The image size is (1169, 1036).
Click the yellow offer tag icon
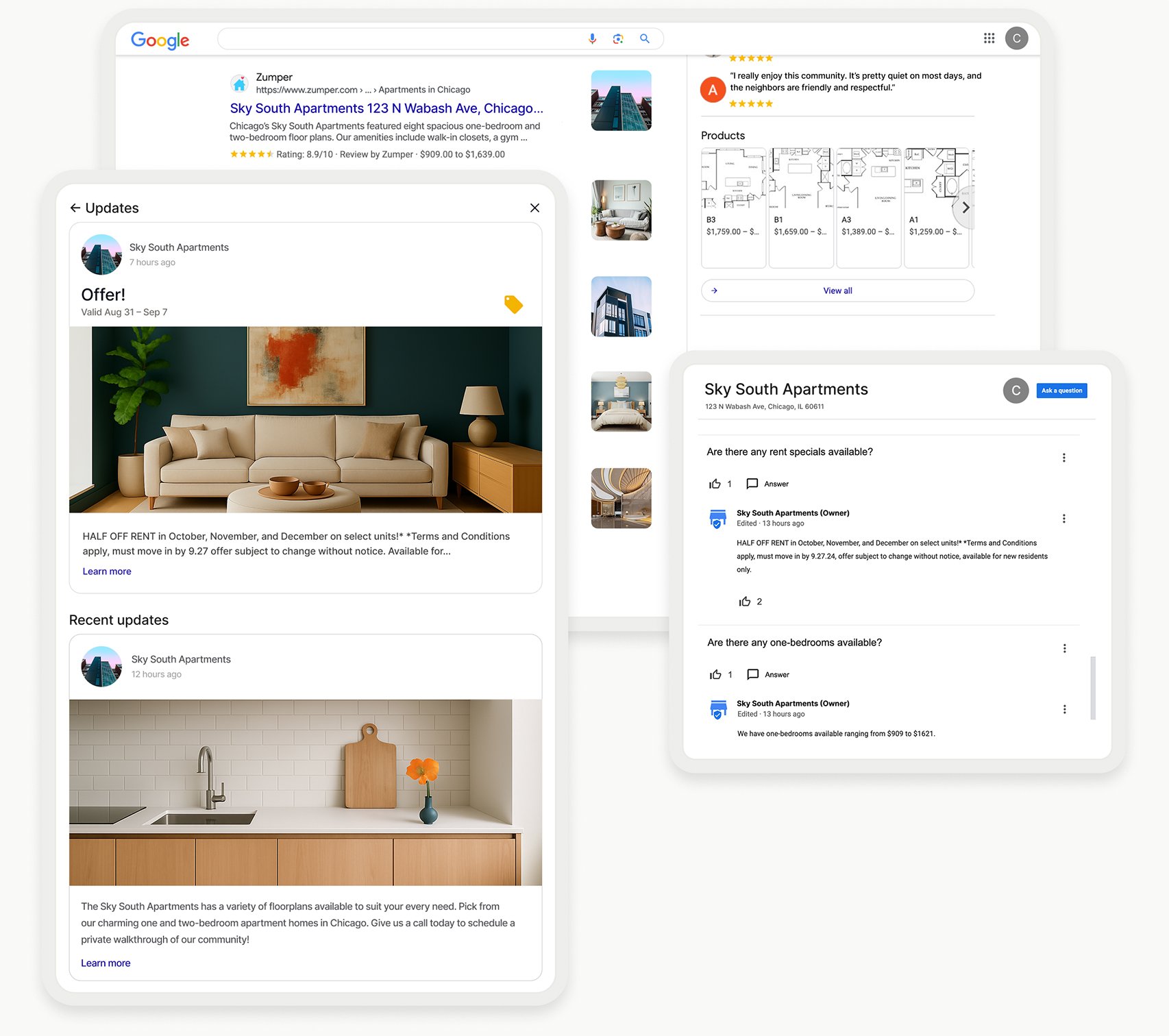click(513, 304)
